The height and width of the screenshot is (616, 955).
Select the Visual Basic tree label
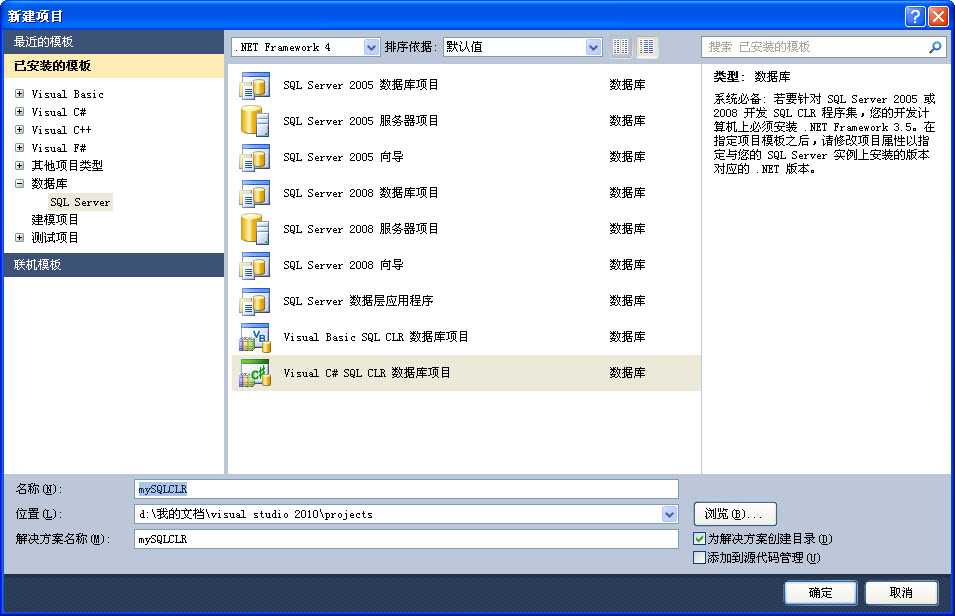(x=68, y=94)
